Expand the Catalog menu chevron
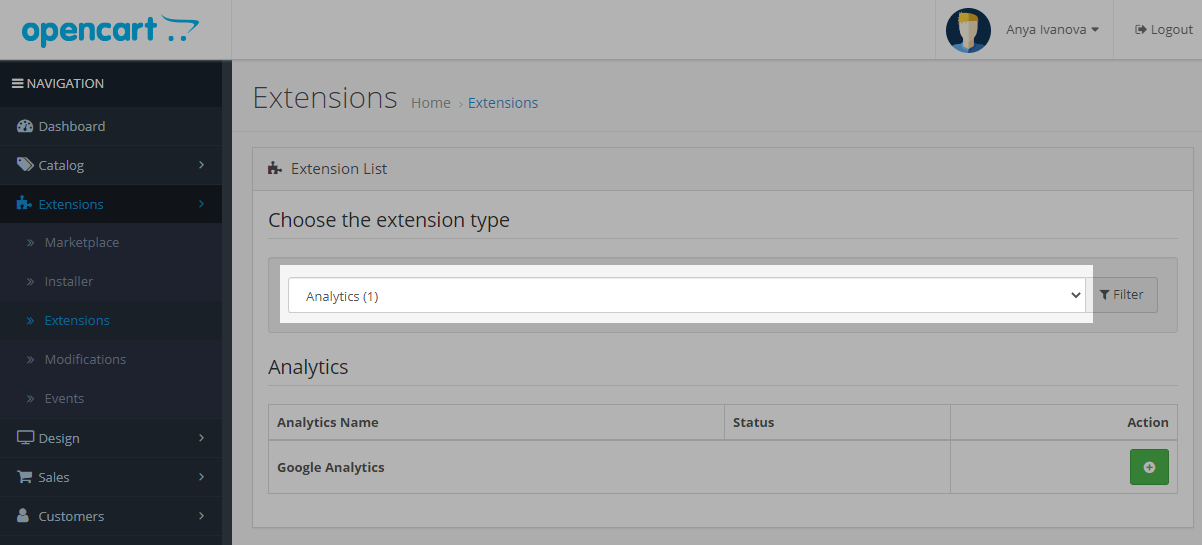Screen dimensions: 1202x545 tap(201, 165)
